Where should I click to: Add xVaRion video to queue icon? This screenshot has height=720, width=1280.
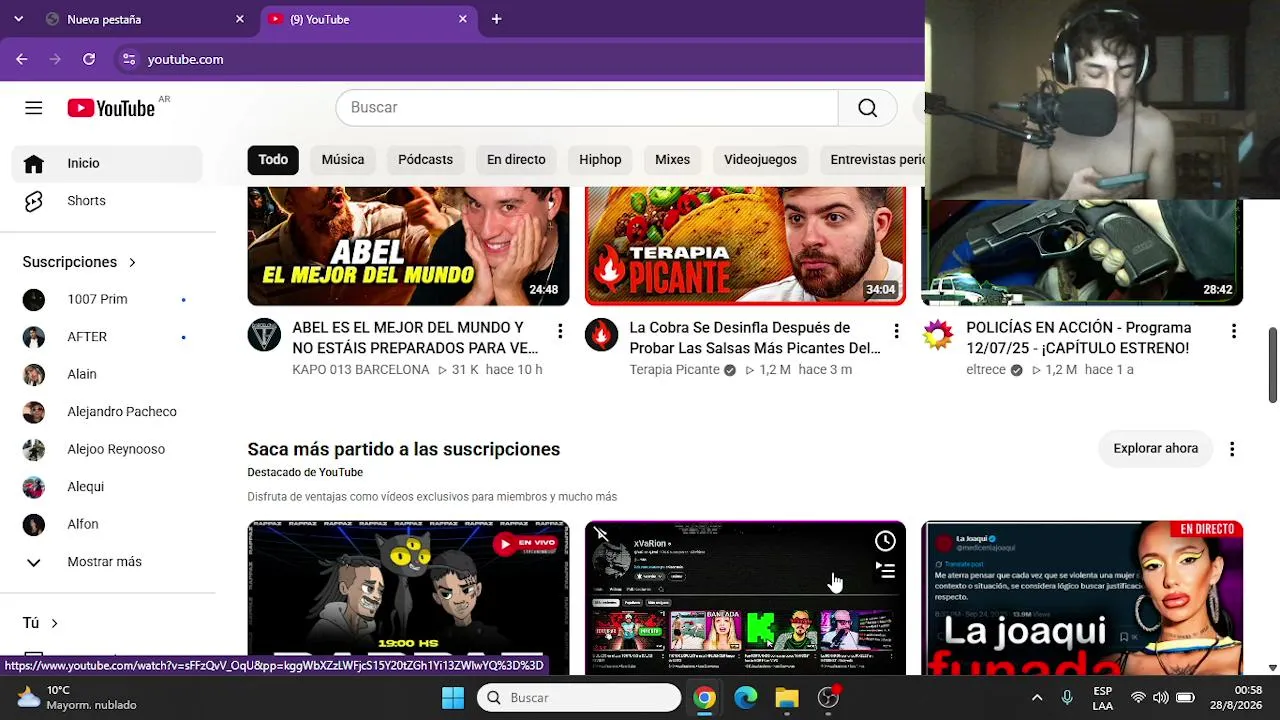(885, 571)
